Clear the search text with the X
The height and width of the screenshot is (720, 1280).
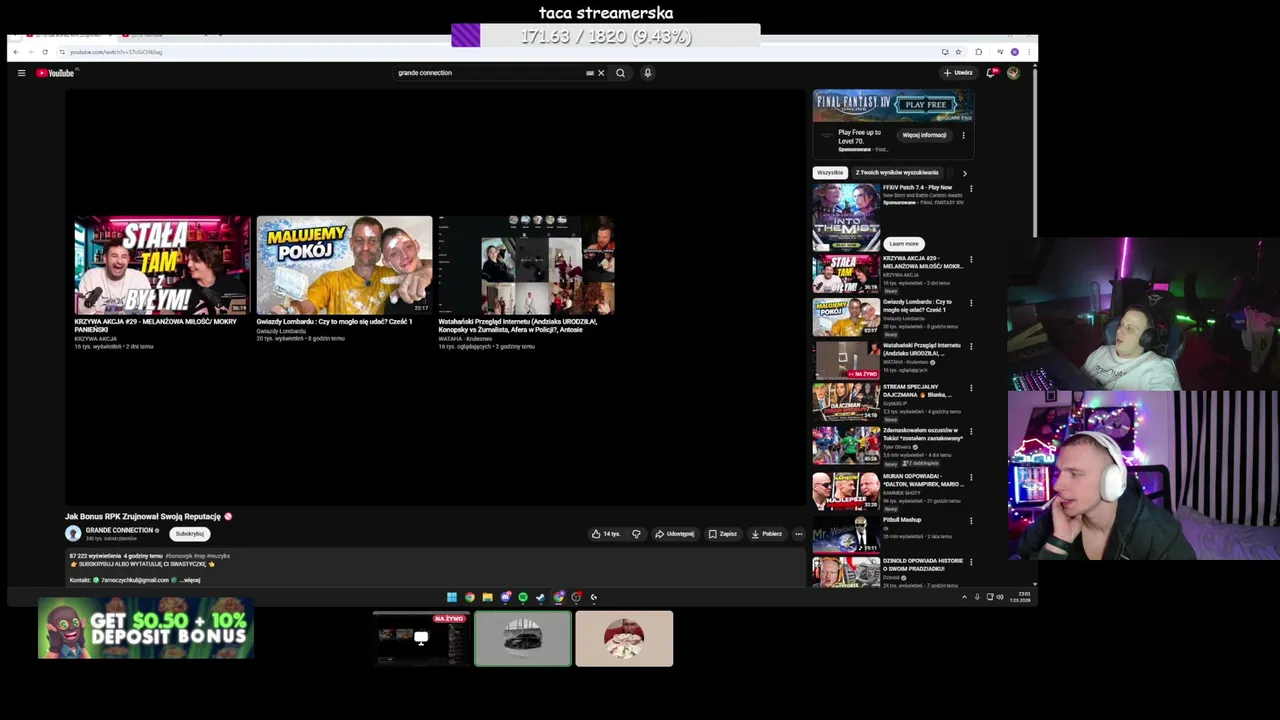601,73
